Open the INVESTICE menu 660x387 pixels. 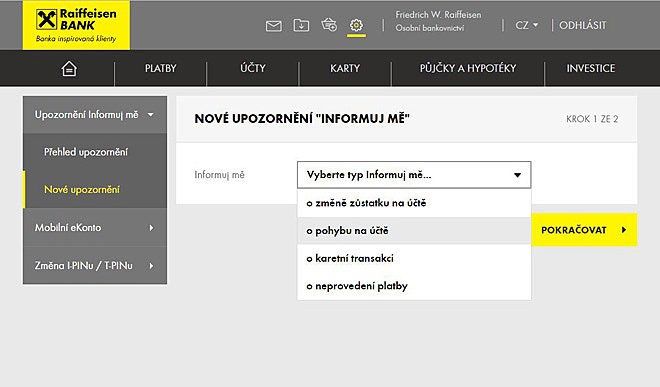(591, 68)
